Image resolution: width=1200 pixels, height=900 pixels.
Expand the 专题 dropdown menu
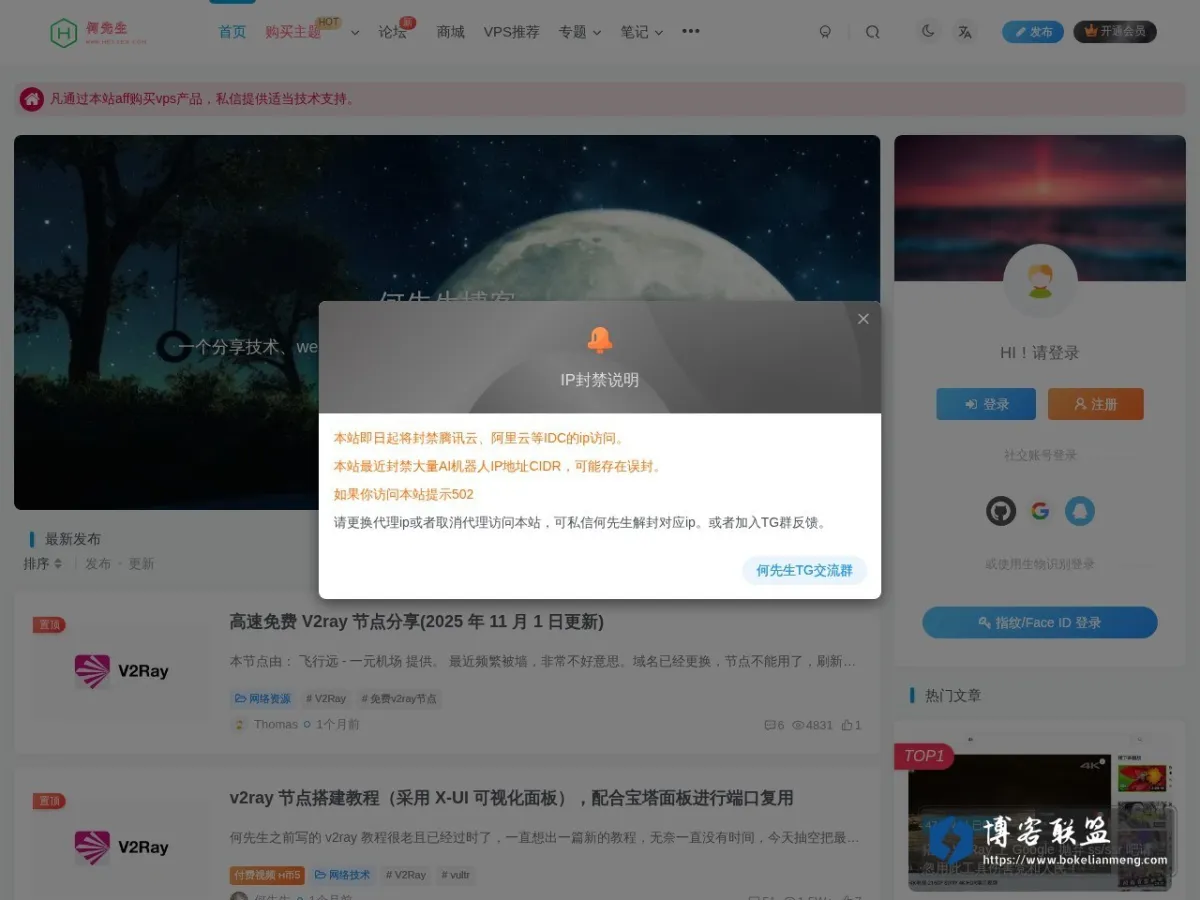(580, 32)
